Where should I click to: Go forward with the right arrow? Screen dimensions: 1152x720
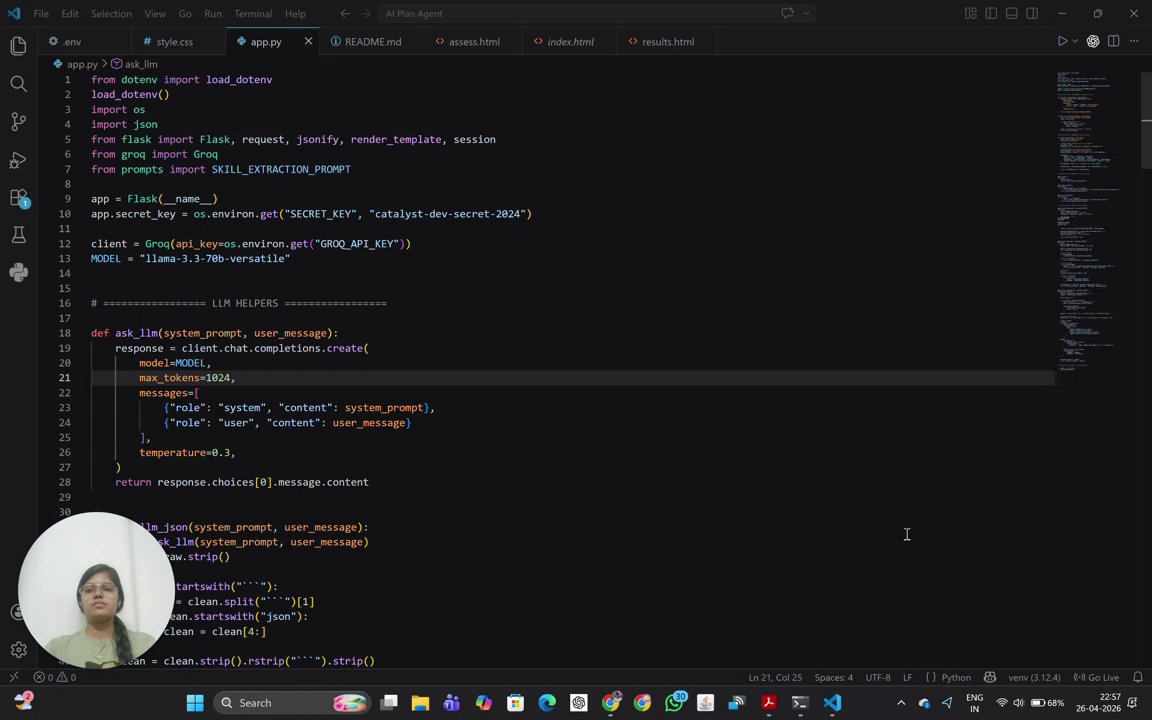coord(366,13)
